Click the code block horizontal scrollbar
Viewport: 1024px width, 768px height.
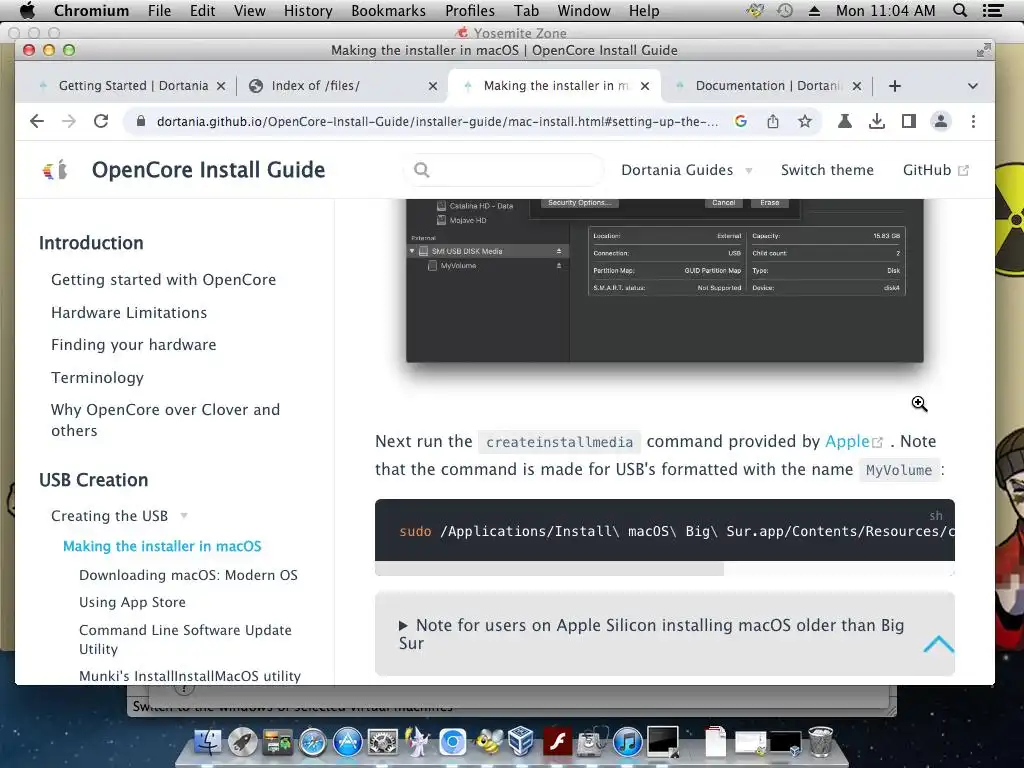click(549, 569)
